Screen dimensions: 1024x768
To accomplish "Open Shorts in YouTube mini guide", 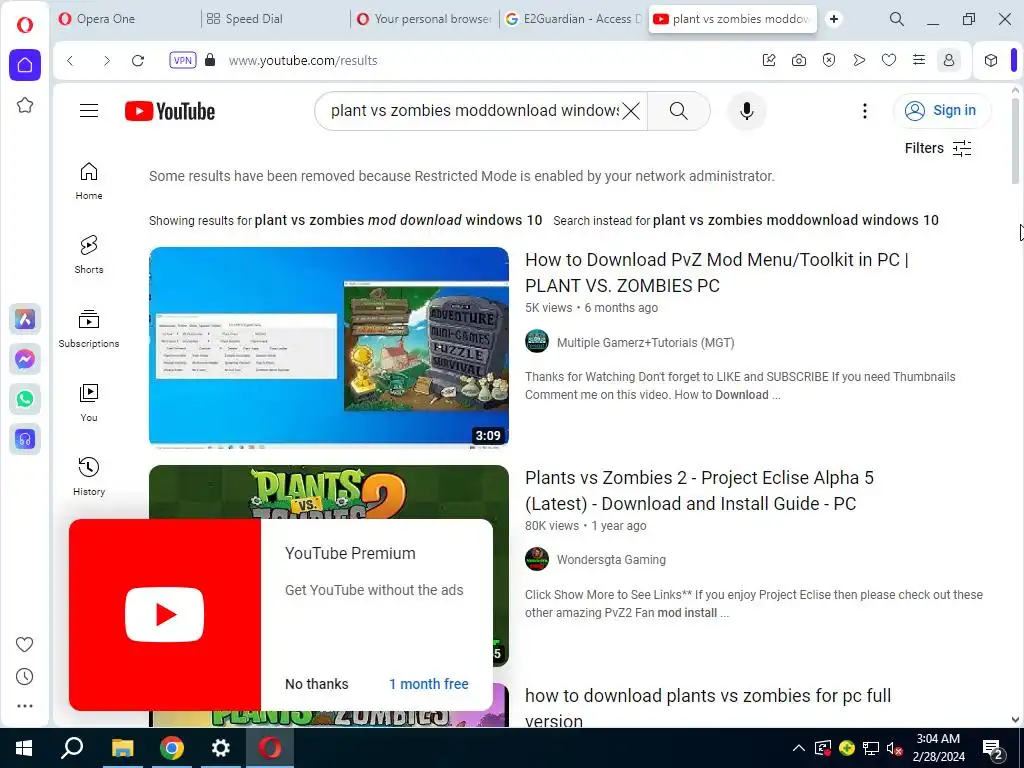I will 89,255.
